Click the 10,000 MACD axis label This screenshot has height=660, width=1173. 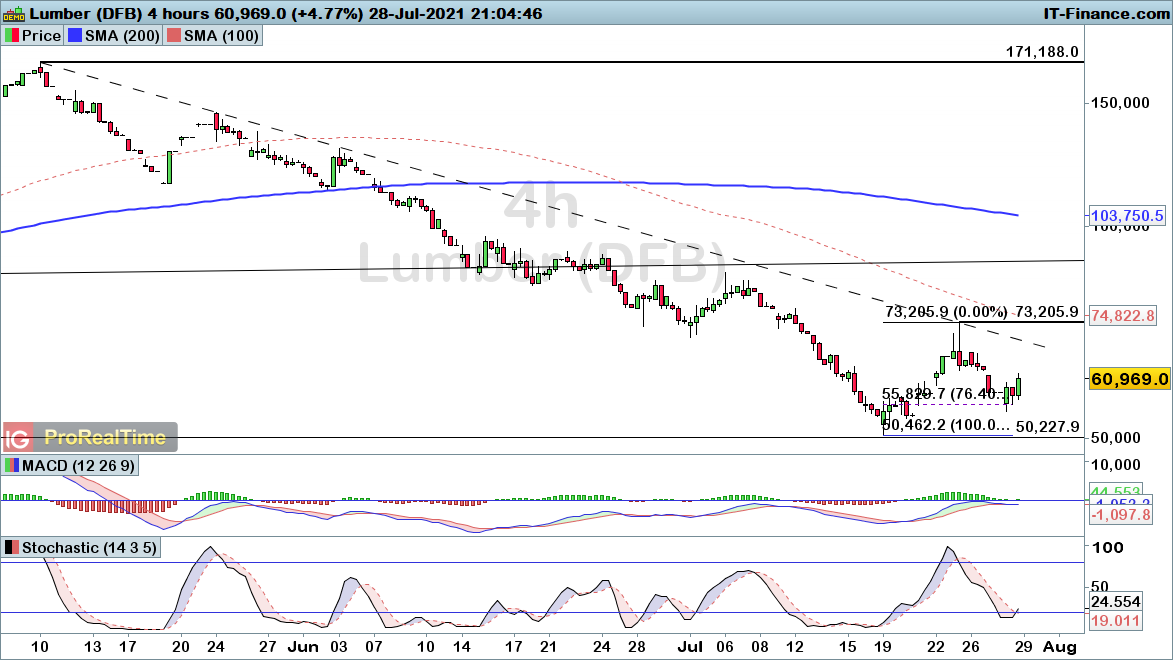click(1115, 465)
